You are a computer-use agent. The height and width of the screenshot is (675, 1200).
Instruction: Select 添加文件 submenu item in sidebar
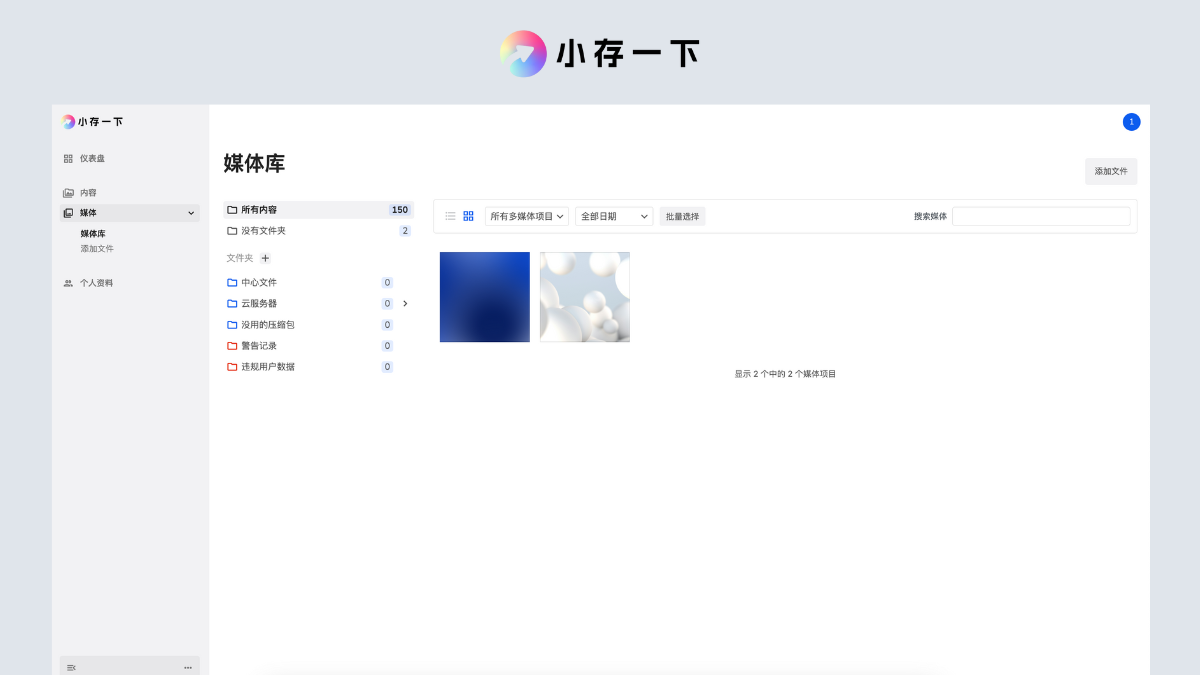tap(97, 249)
